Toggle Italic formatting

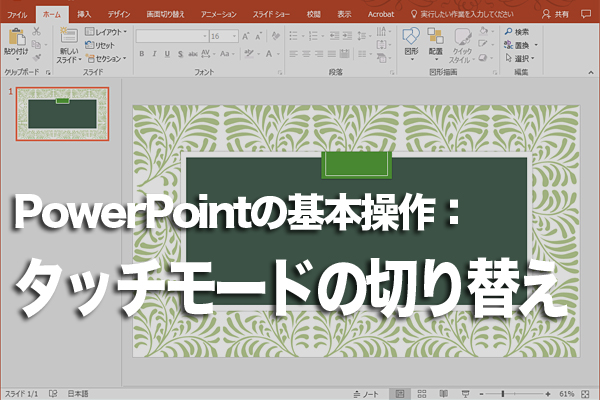coord(154,54)
